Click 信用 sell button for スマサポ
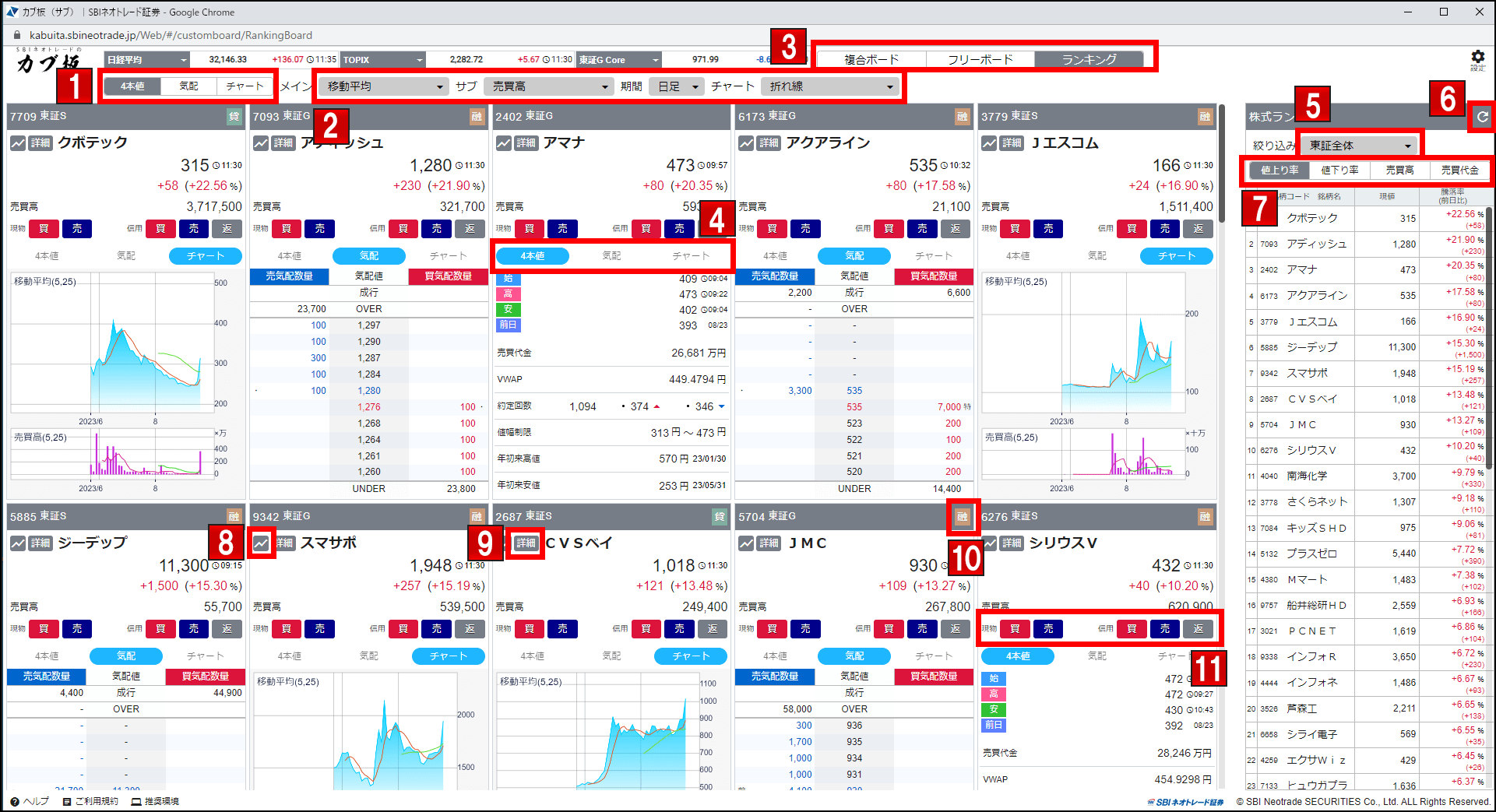This screenshot has height=812, width=1496. 437,629
